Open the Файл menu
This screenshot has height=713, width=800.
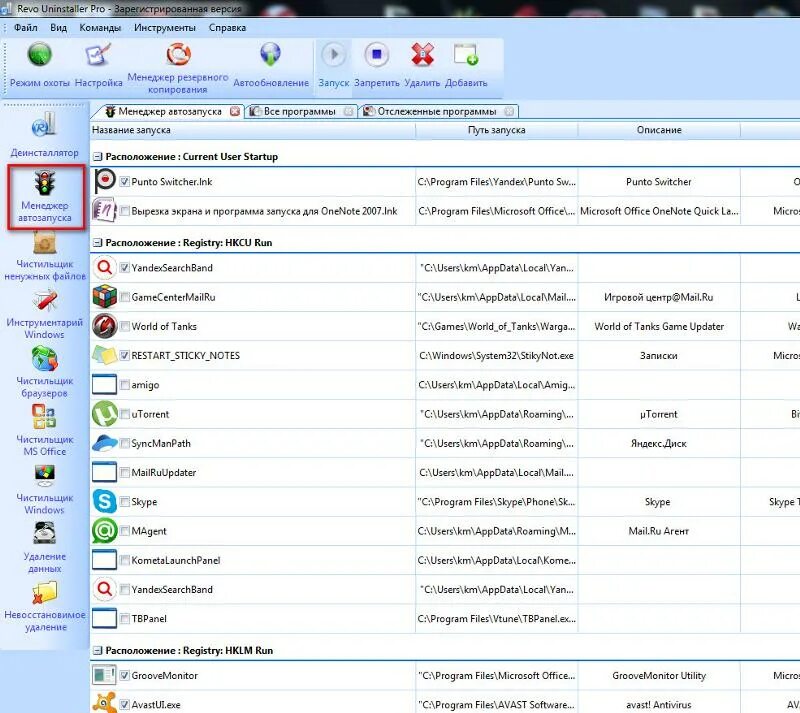26,28
